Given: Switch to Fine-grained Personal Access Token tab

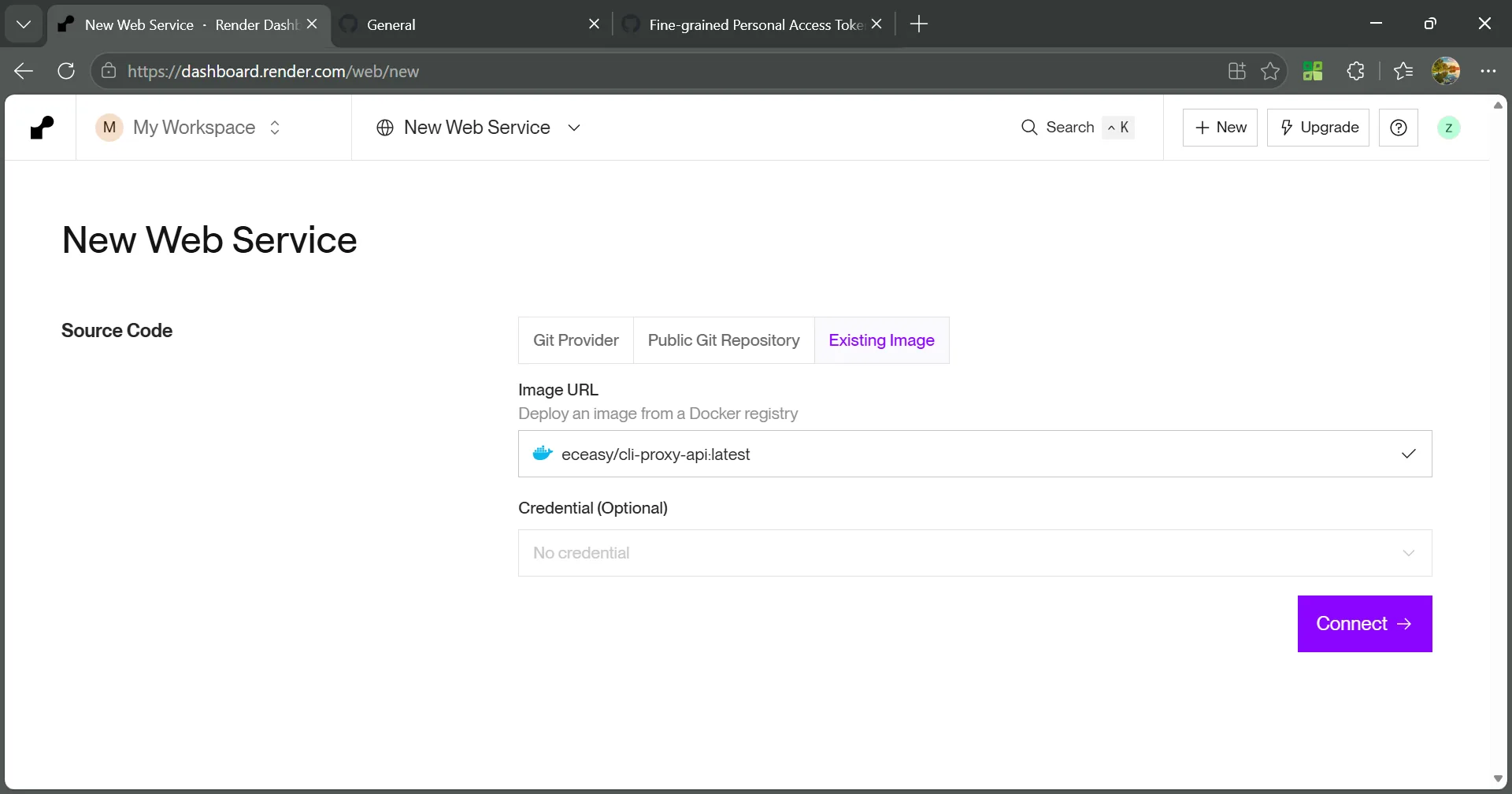Looking at the screenshot, I should tap(756, 24).
